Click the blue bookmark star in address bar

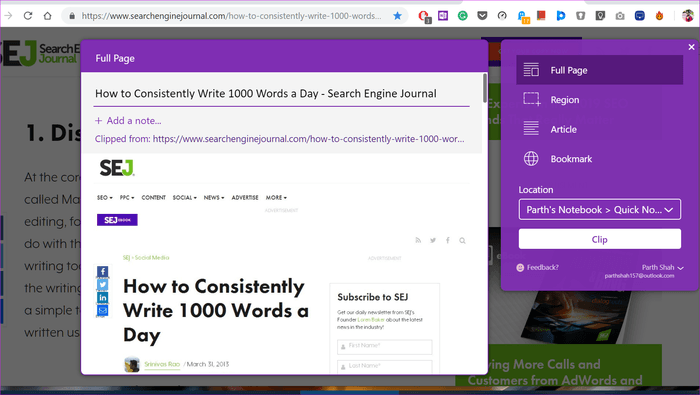pyautogui.click(x=397, y=16)
